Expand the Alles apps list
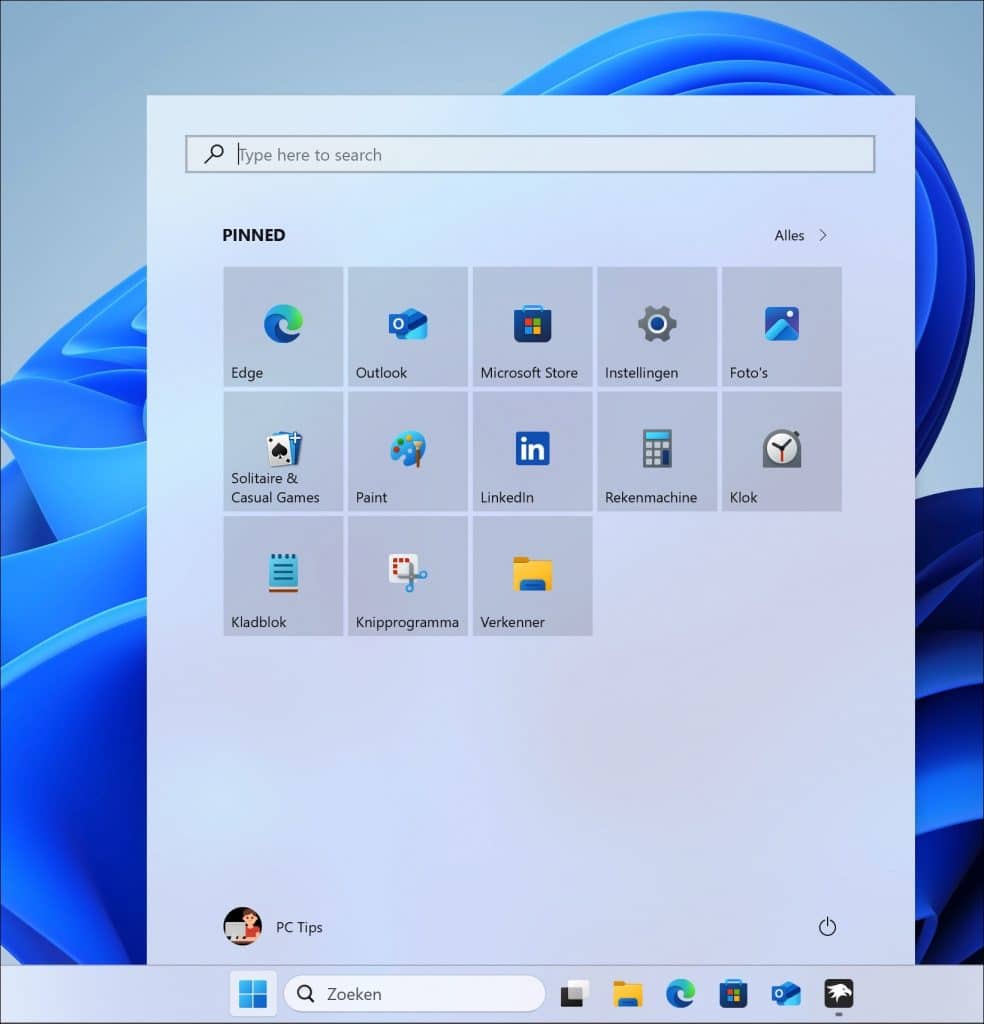This screenshot has width=984, height=1024. point(801,236)
